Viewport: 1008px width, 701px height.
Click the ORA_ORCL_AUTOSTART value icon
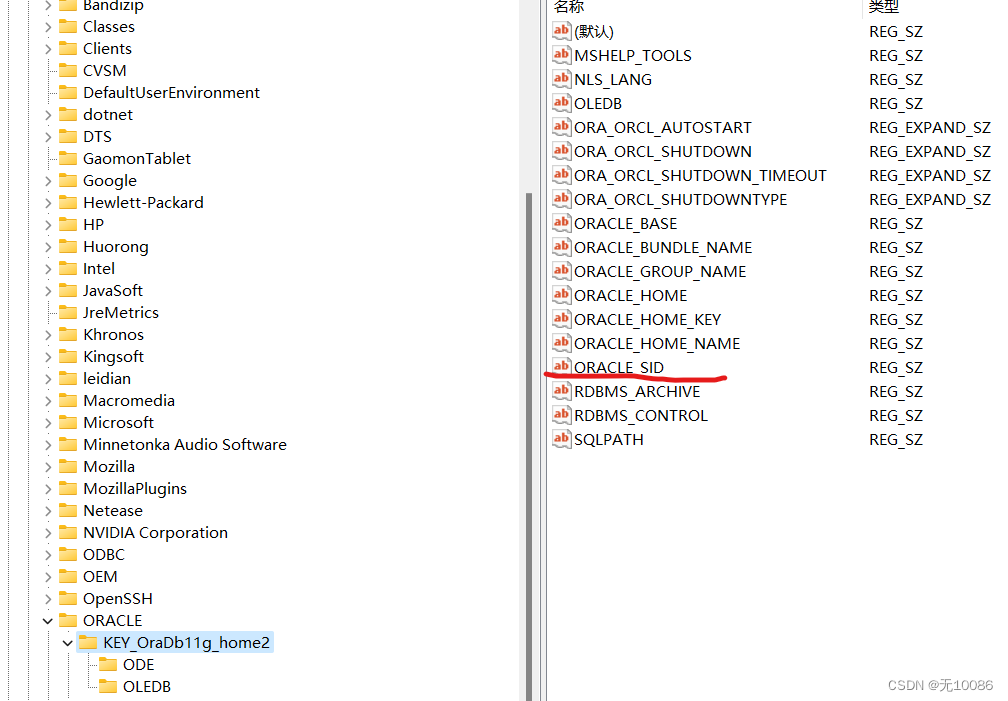click(x=561, y=127)
